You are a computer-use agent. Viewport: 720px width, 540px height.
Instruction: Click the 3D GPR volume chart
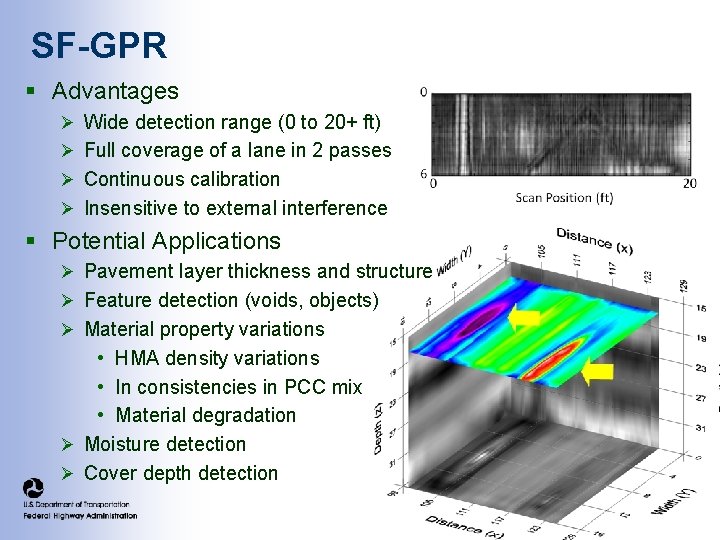(x=542, y=381)
